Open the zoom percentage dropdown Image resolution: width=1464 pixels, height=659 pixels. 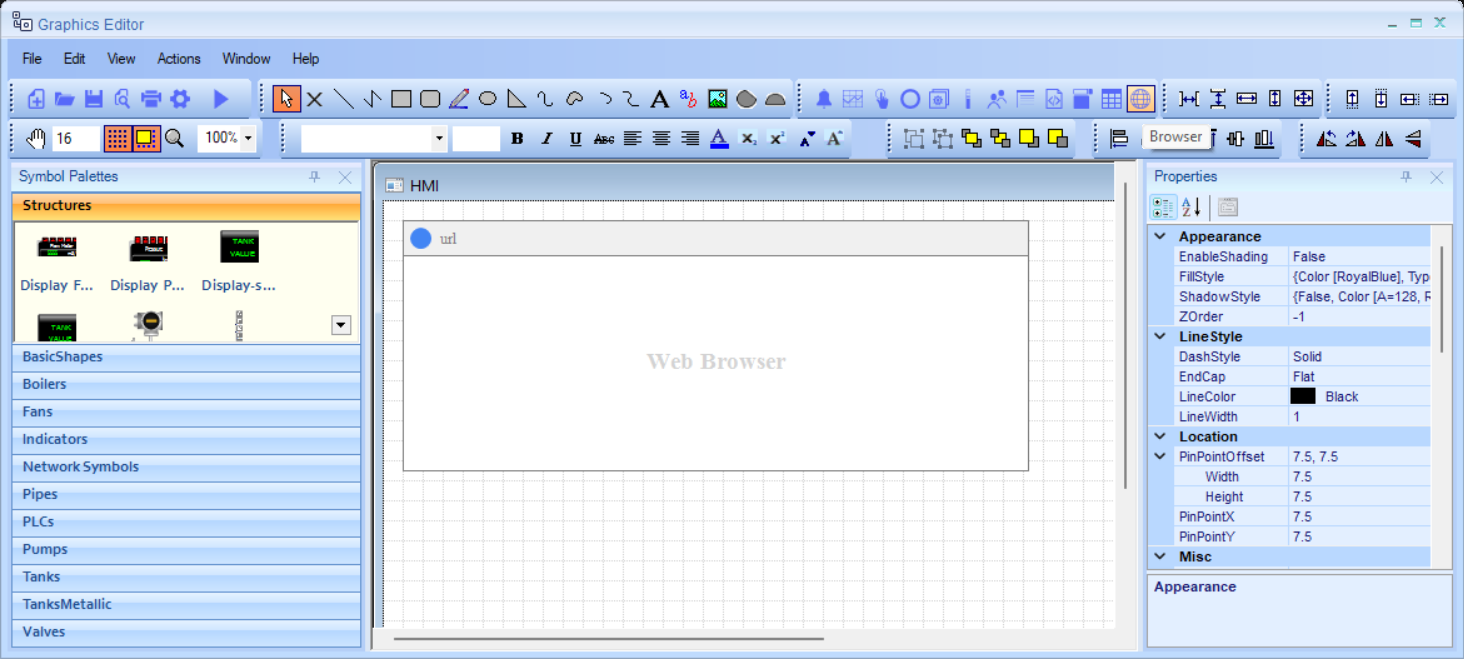point(248,138)
